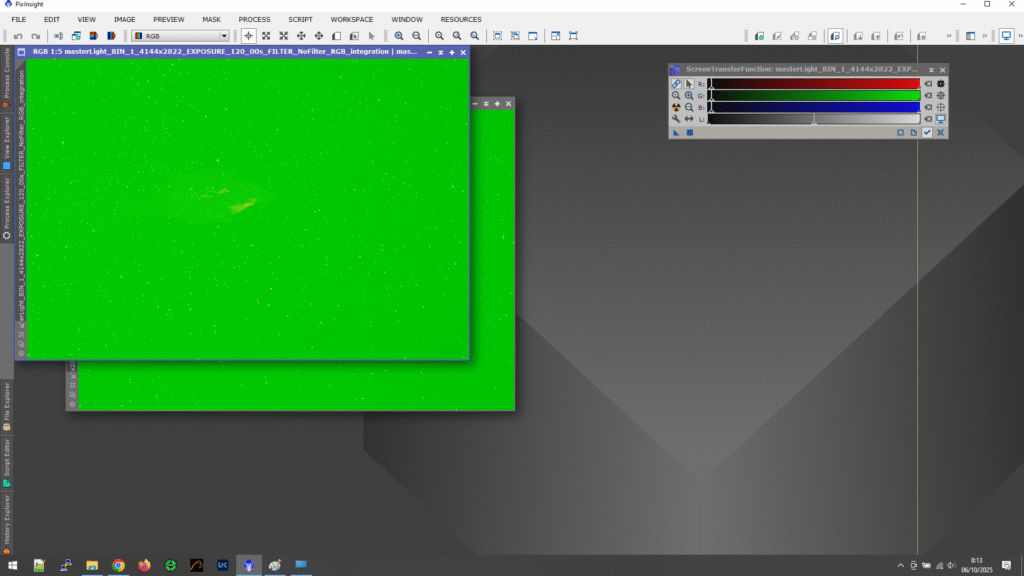Toggle linked RGB channels in ScreenTransferFunction
The height and width of the screenshot is (576, 1024).
676,84
